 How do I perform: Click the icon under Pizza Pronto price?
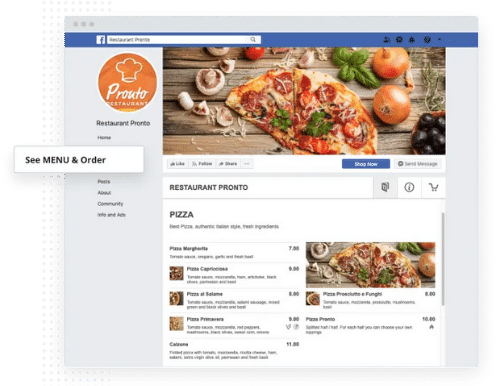point(432,327)
